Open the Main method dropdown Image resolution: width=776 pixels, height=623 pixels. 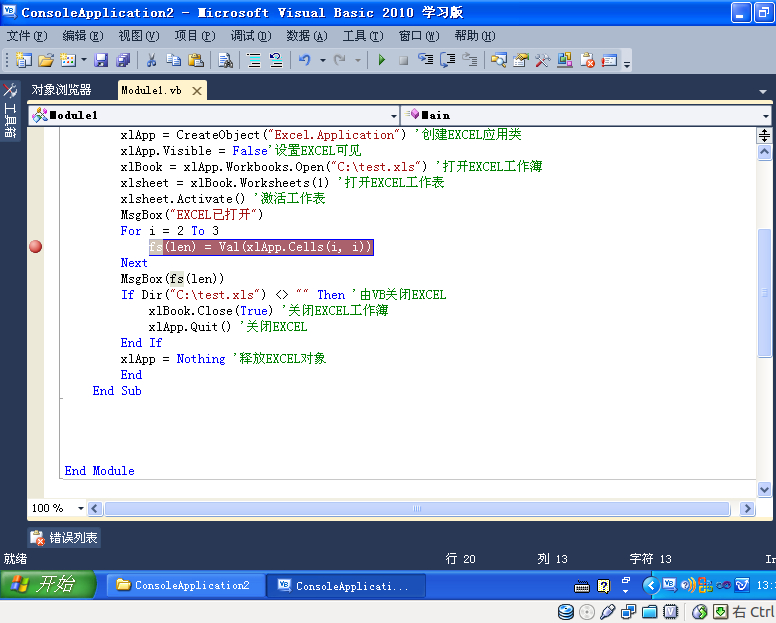[764, 115]
